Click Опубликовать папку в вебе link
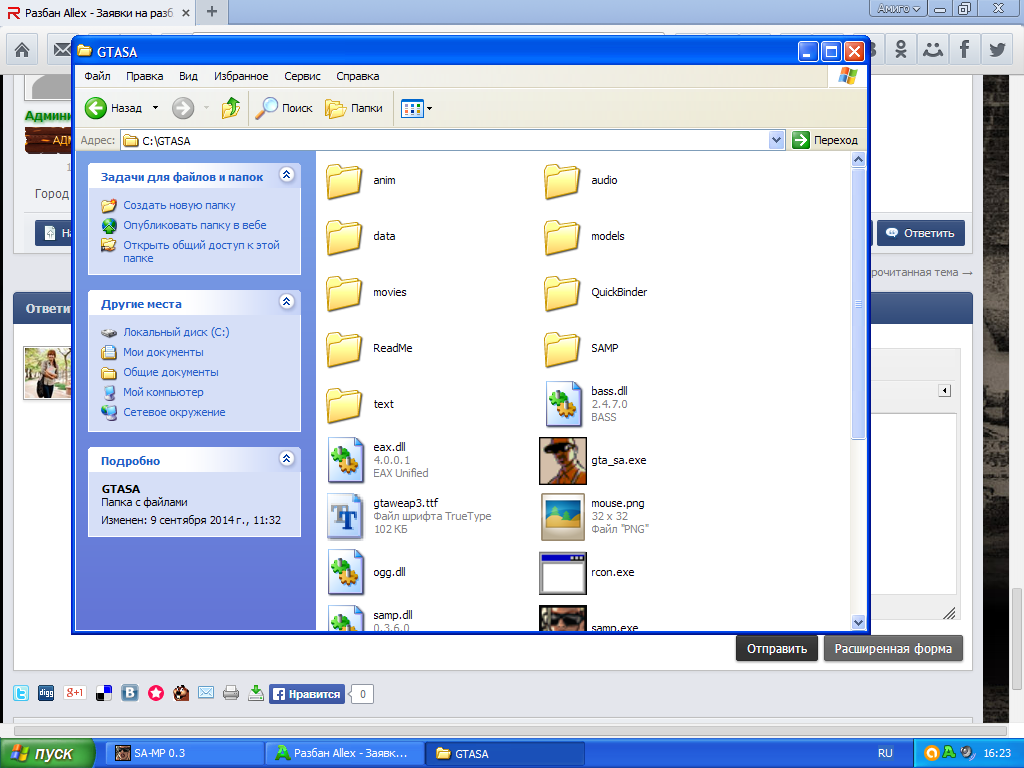1024x768 pixels. [195, 225]
